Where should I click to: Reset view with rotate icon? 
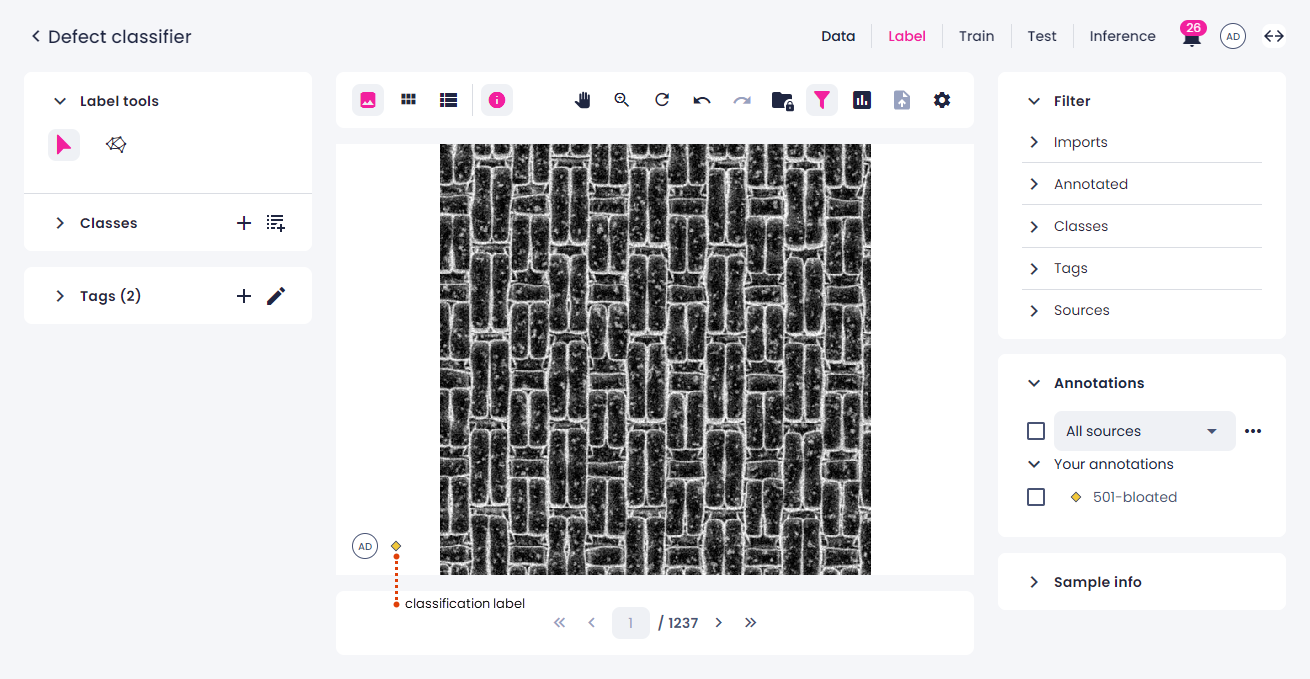(x=662, y=100)
